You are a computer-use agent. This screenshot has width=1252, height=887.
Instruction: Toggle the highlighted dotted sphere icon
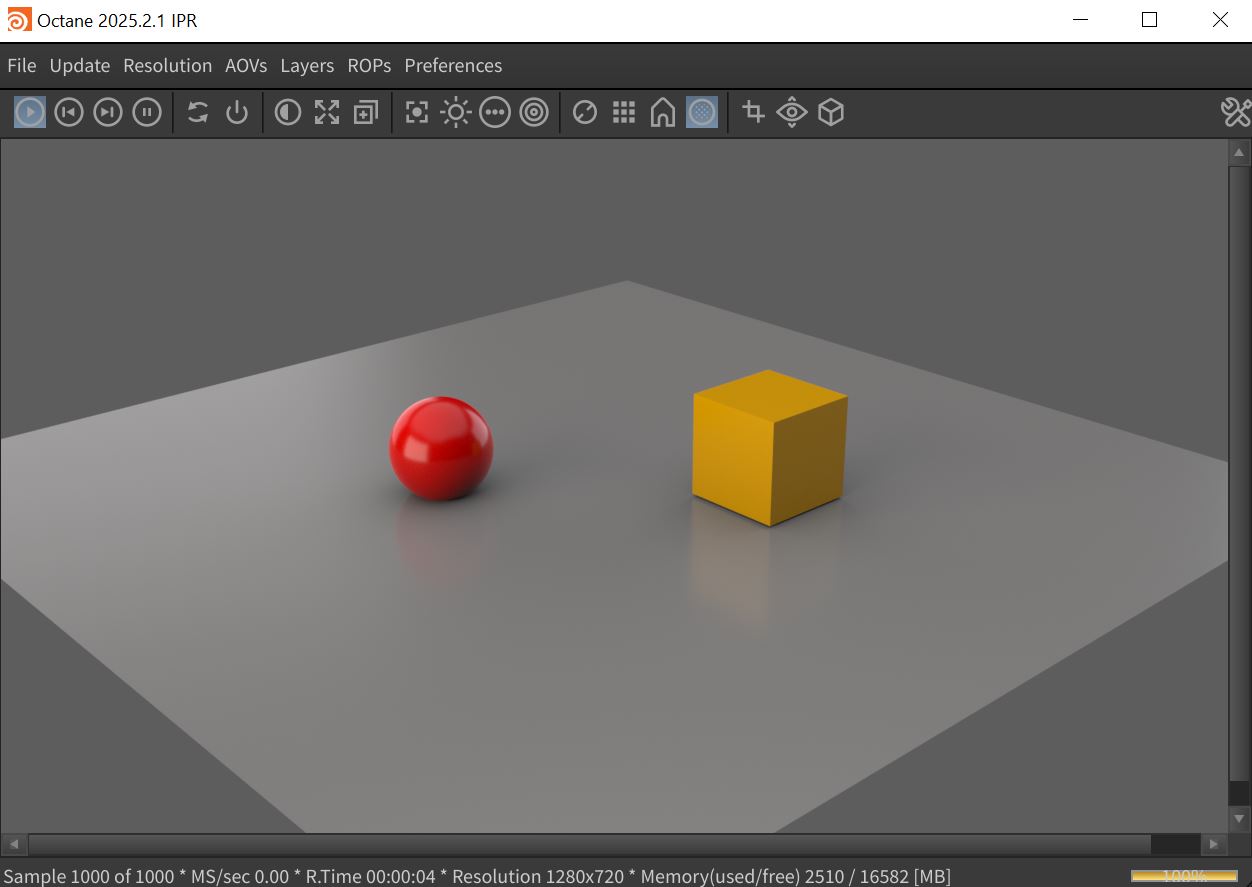click(702, 112)
